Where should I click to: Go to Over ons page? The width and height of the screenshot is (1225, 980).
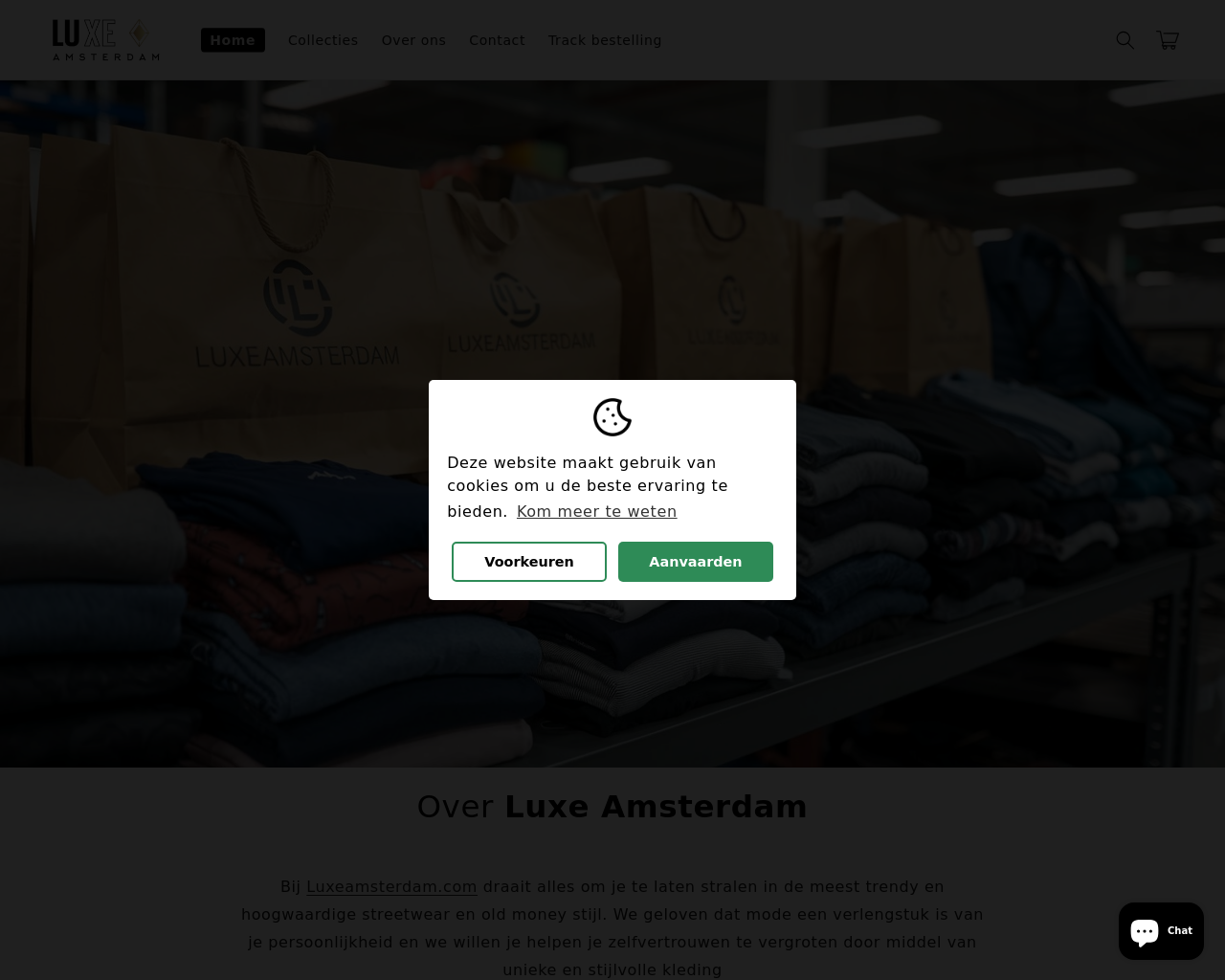pyautogui.click(x=413, y=40)
